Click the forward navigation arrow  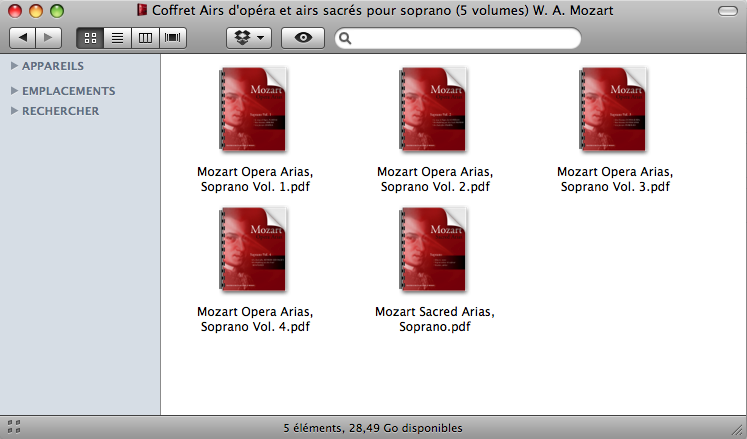pyautogui.click(x=48, y=38)
